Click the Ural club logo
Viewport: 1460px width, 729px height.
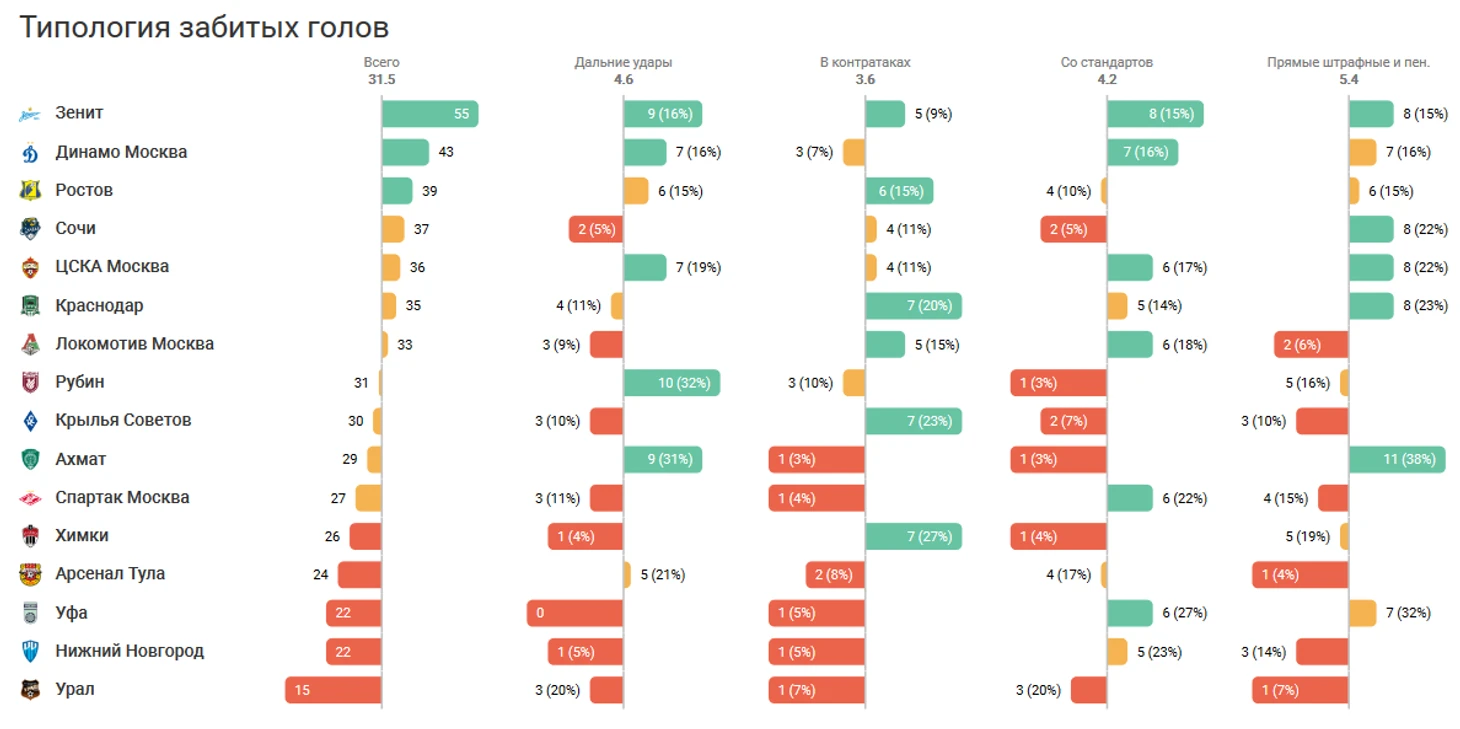pos(30,689)
